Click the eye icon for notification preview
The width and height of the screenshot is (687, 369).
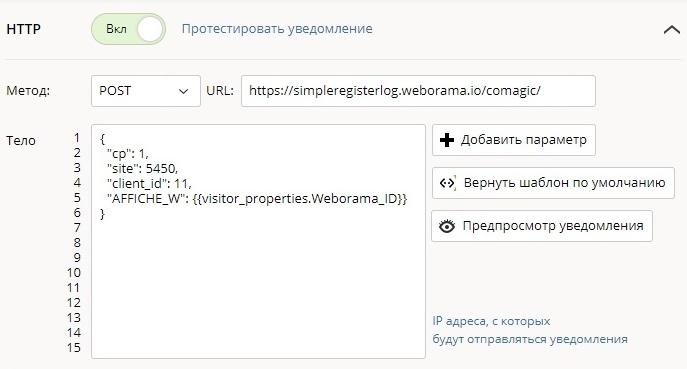[x=447, y=226]
